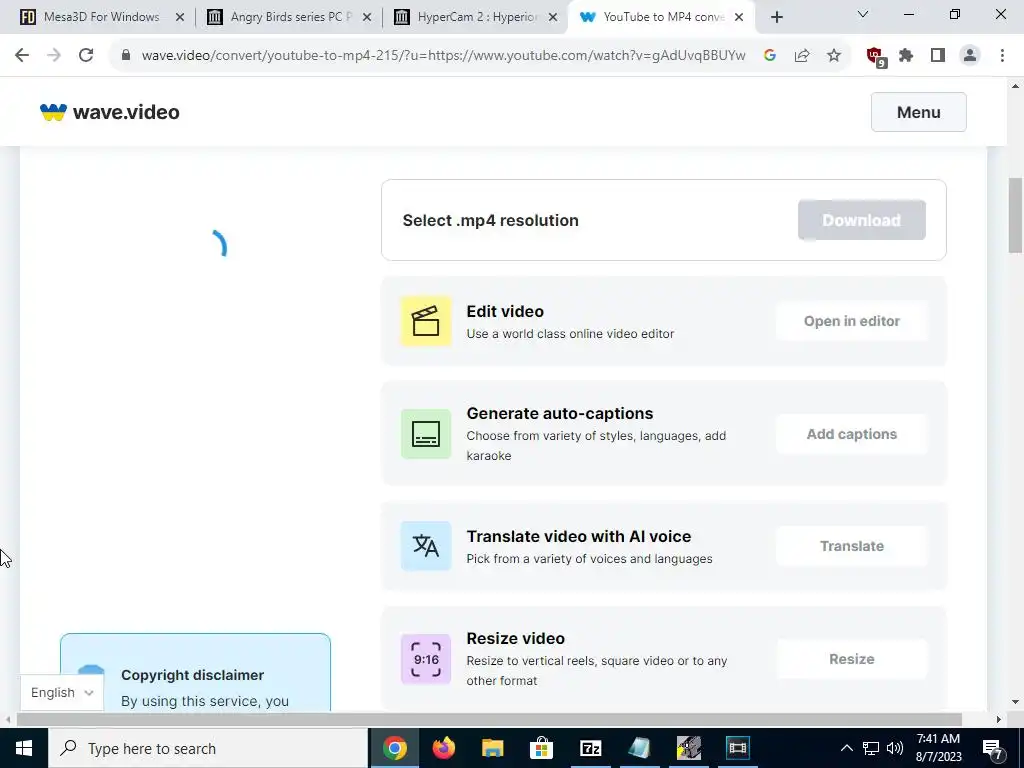Bookmark this page with star icon
The width and height of the screenshot is (1024, 768).
point(834,56)
